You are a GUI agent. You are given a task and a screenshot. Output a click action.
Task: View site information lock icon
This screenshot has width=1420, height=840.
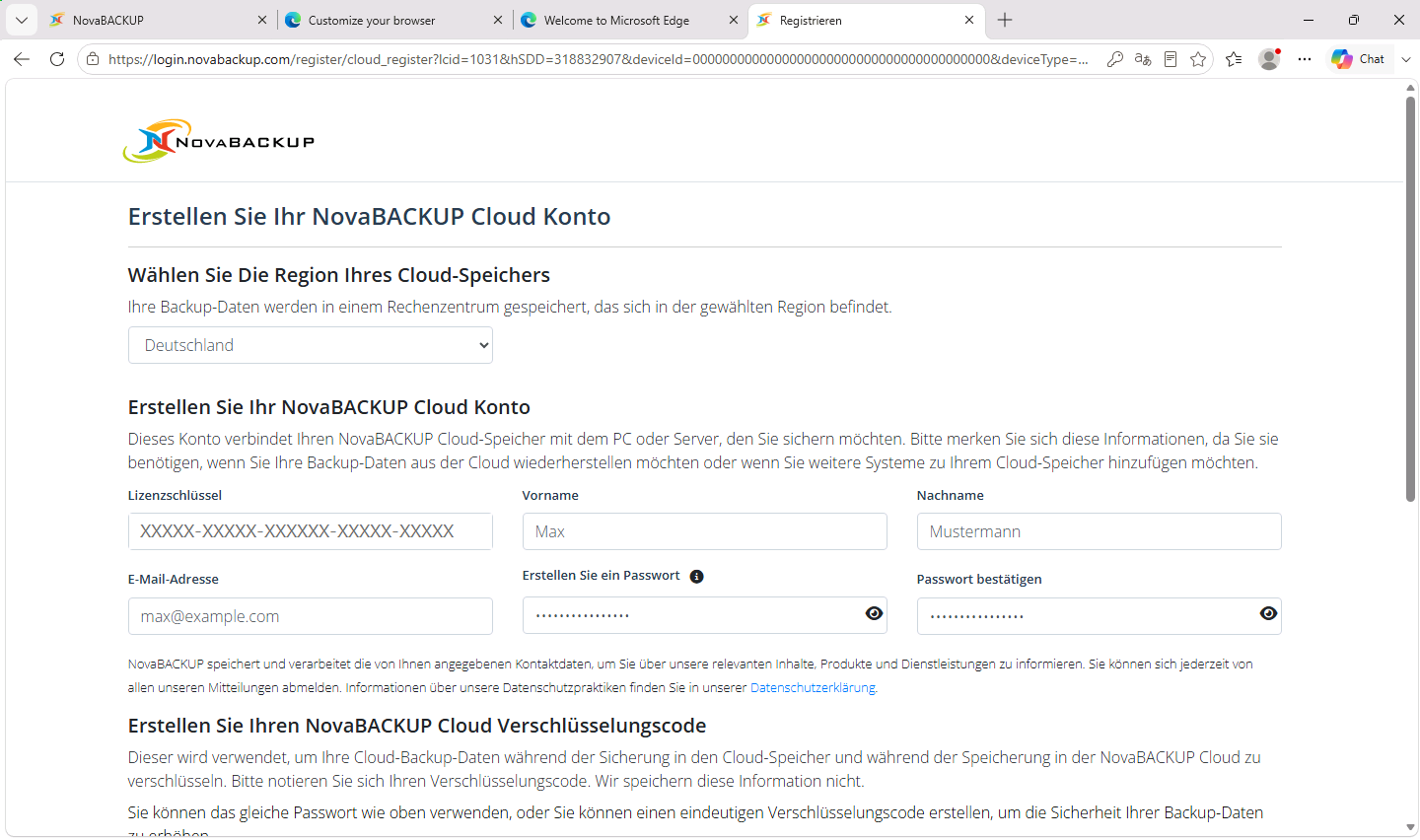[x=93, y=59]
